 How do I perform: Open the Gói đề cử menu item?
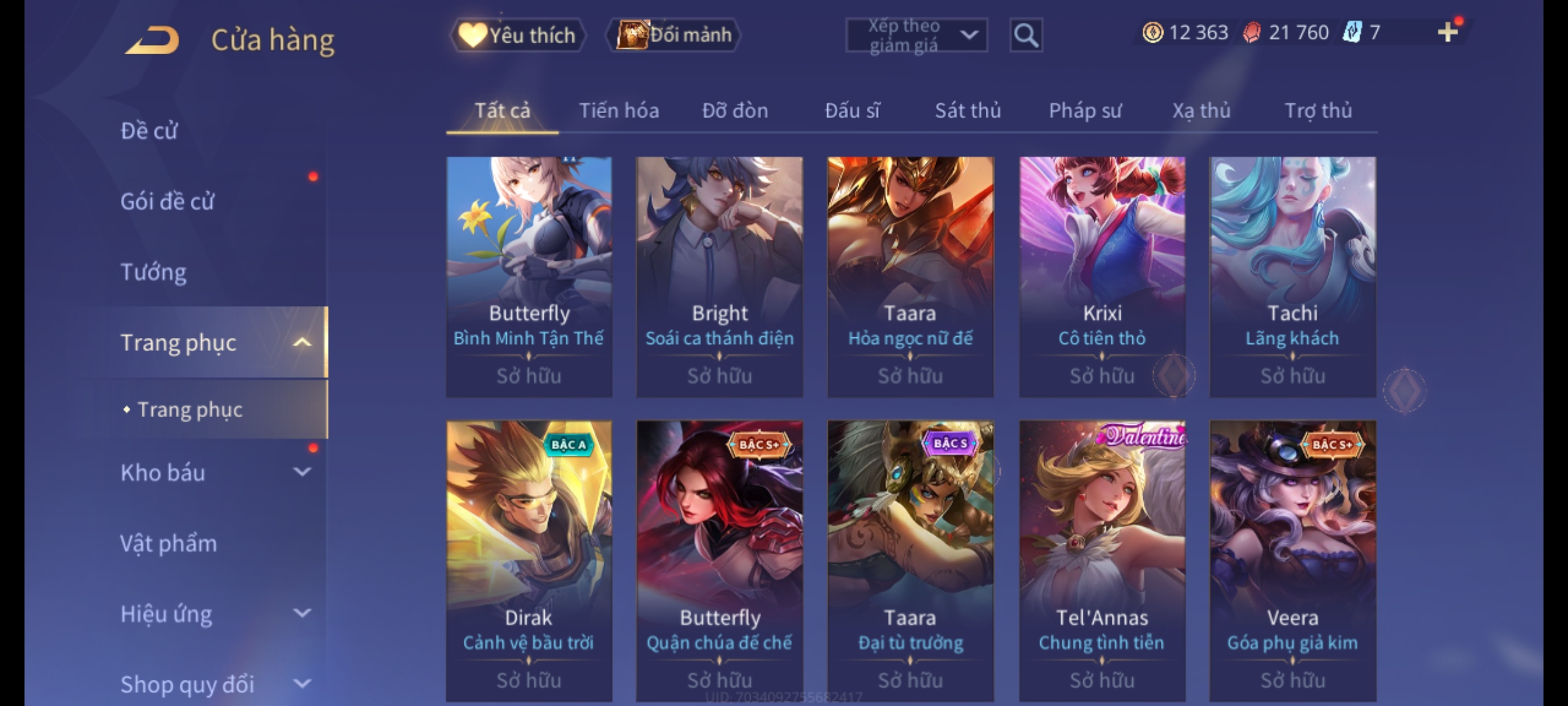click(x=167, y=201)
